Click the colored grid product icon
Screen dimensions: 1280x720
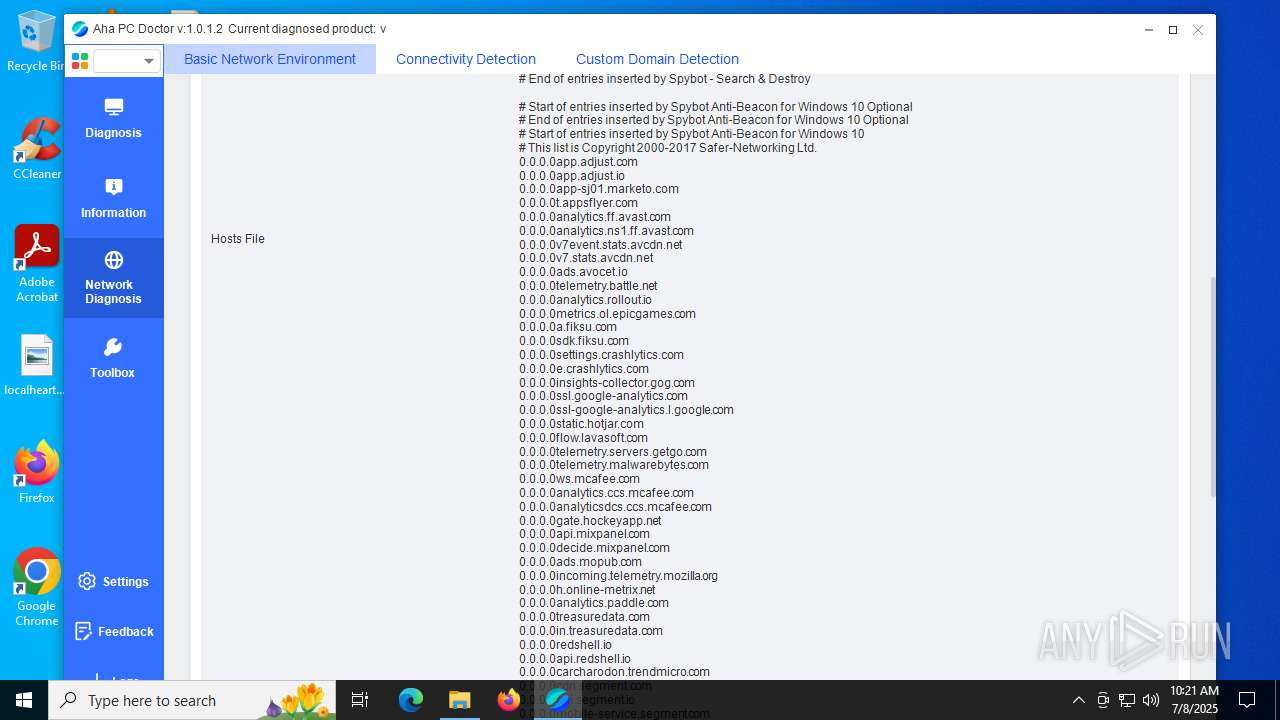click(80, 61)
